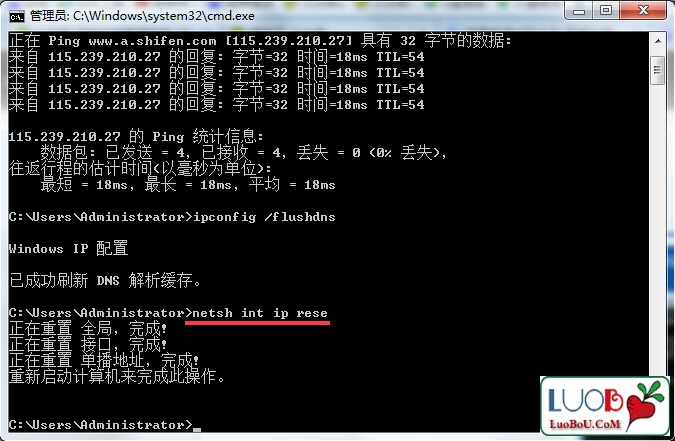Click the empty scrollbar track below thumb
675x441 pixels.
(657, 224)
